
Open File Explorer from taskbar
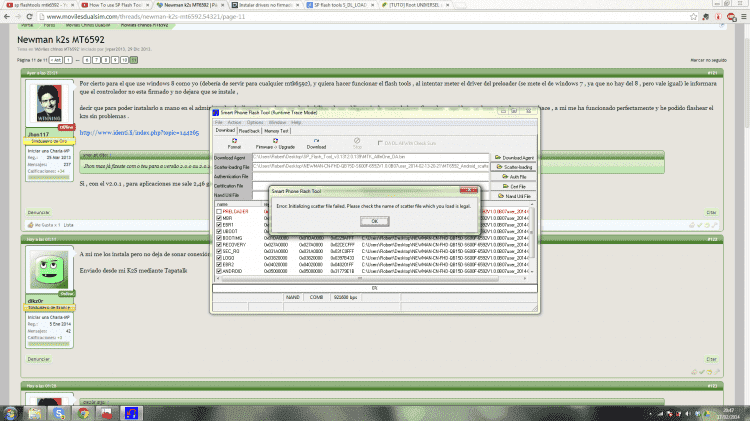tap(34, 413)
